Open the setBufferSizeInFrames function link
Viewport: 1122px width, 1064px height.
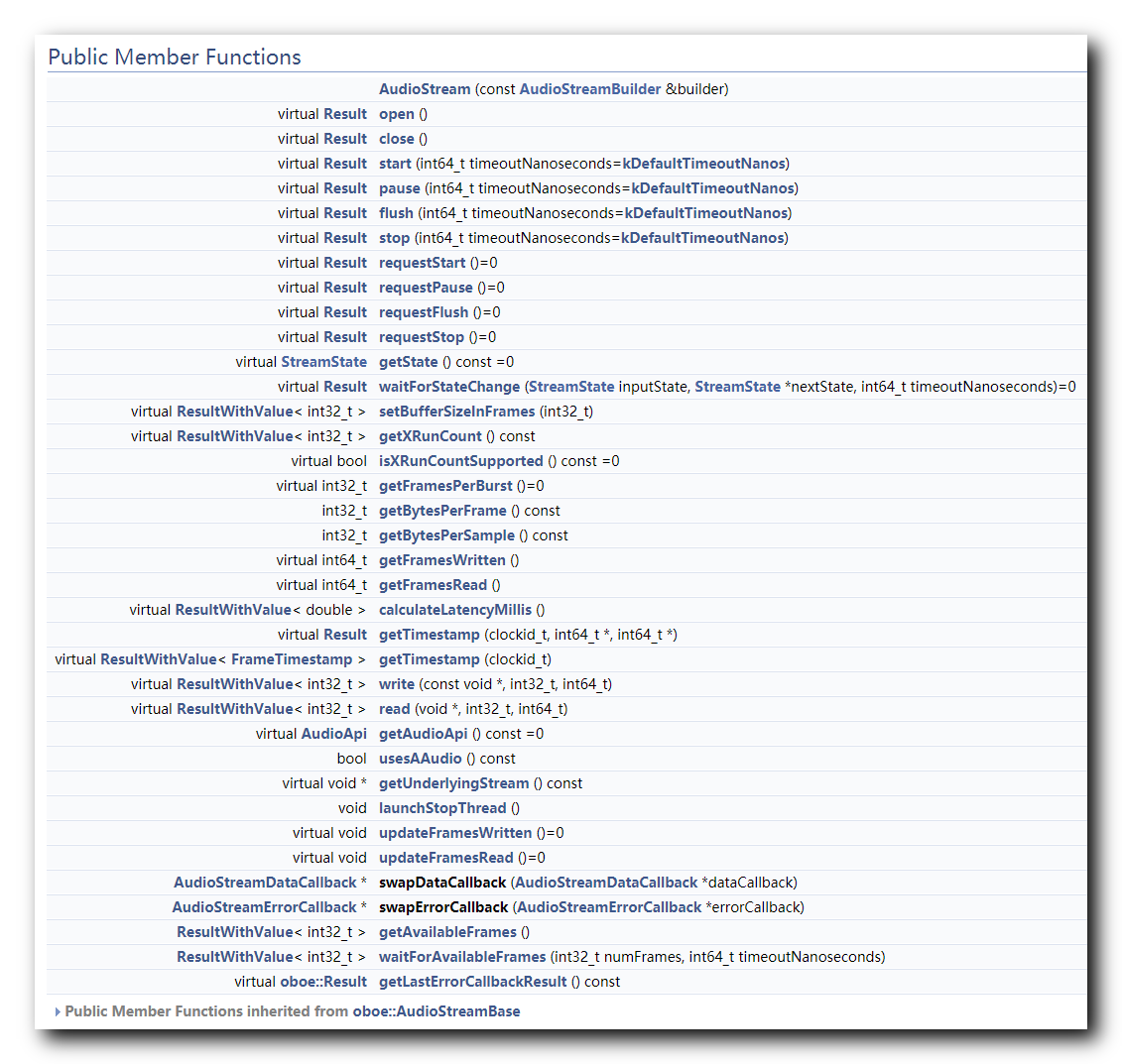(x=456, y=412)
